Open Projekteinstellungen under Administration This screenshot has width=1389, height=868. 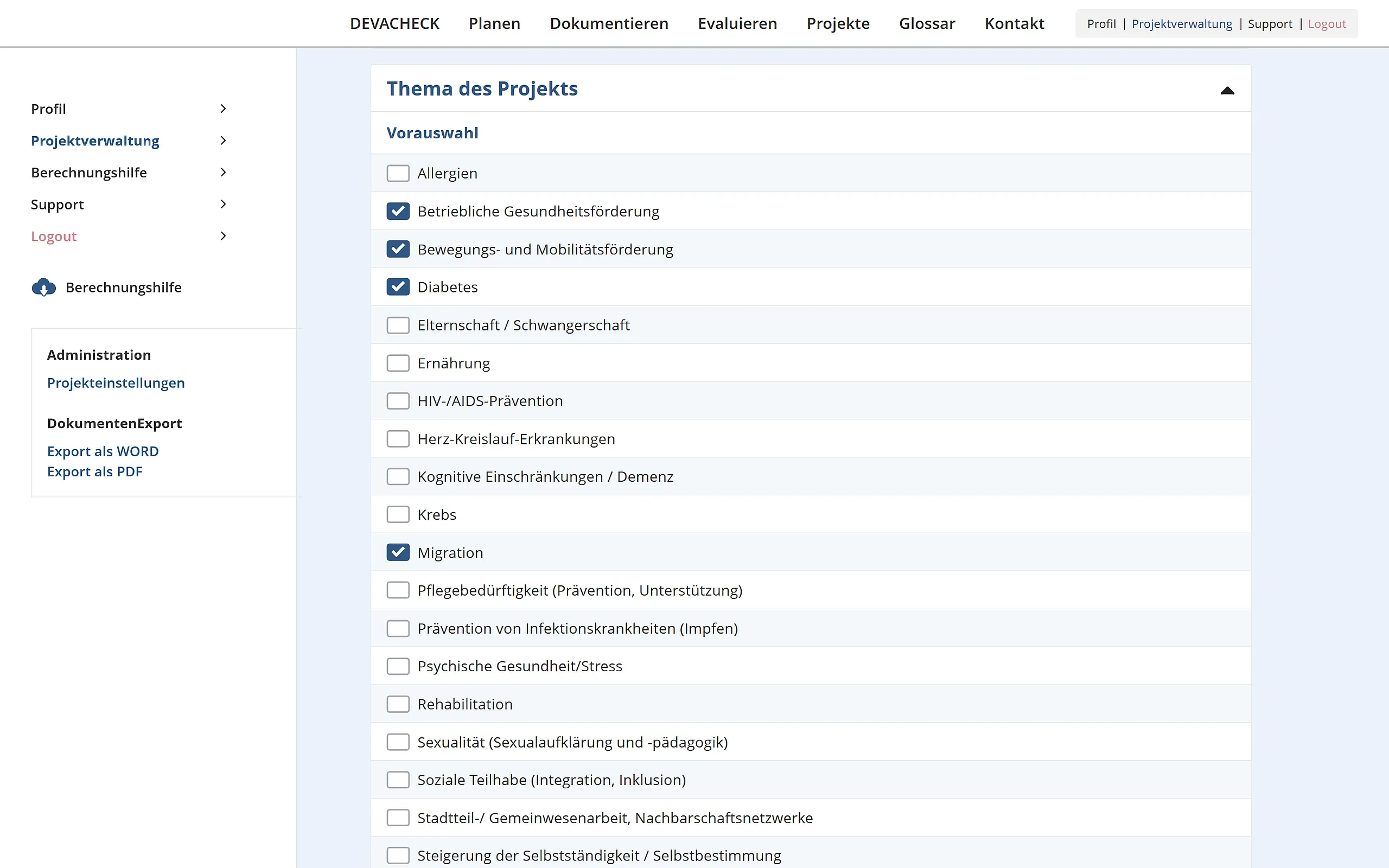coord(116,383)
